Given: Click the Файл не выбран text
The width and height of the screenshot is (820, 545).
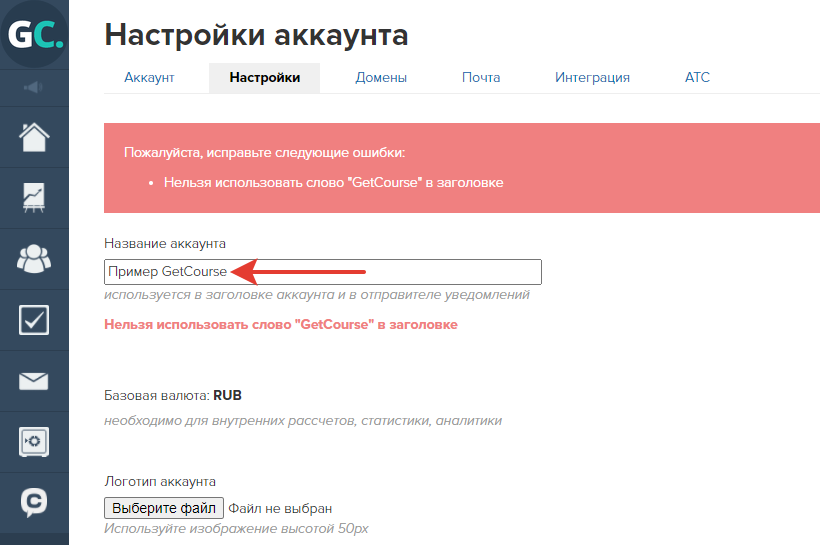Looking at the screenshot, I should tap(280, 508).
